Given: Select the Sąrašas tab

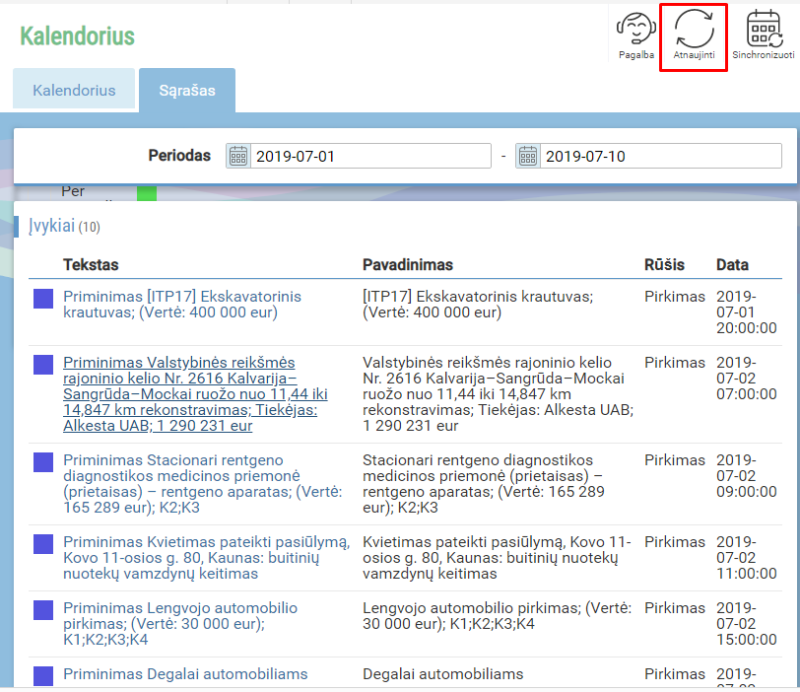Looking at the screenshot, I should click(x=186, y=90).
